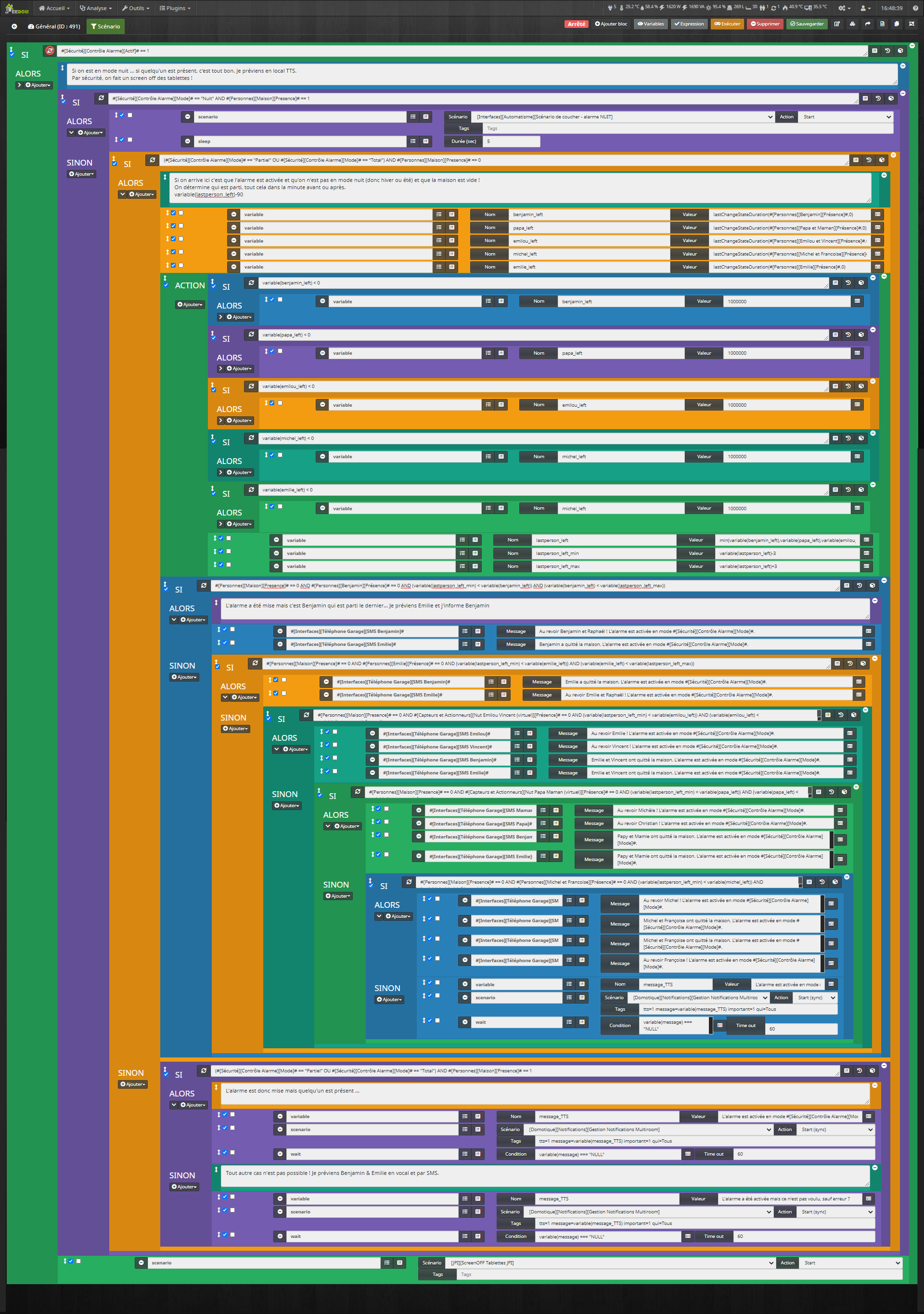Open the ScreenOFF Tablettes scenario dropdown
924x1314 pixels.
tap(611, 1262)
